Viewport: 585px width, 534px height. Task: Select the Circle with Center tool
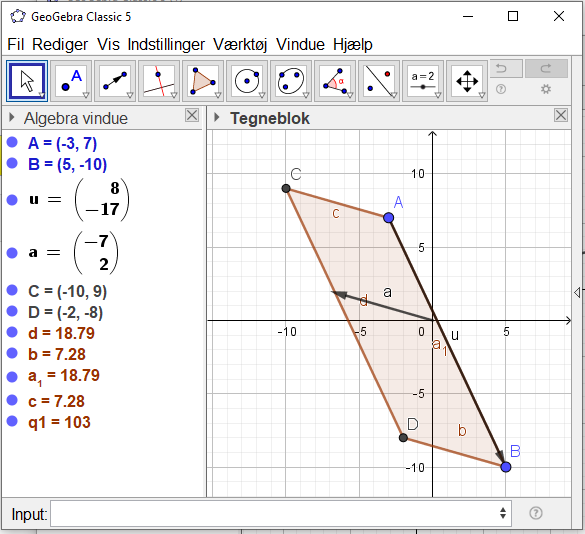pos(247,81)
